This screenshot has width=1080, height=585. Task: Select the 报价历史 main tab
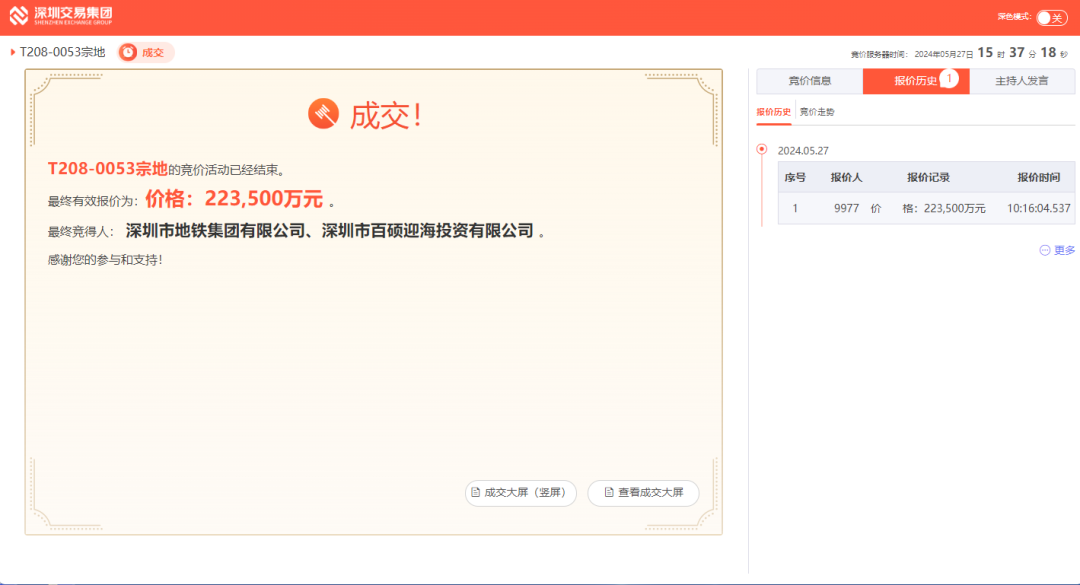[x=915, y=81]
